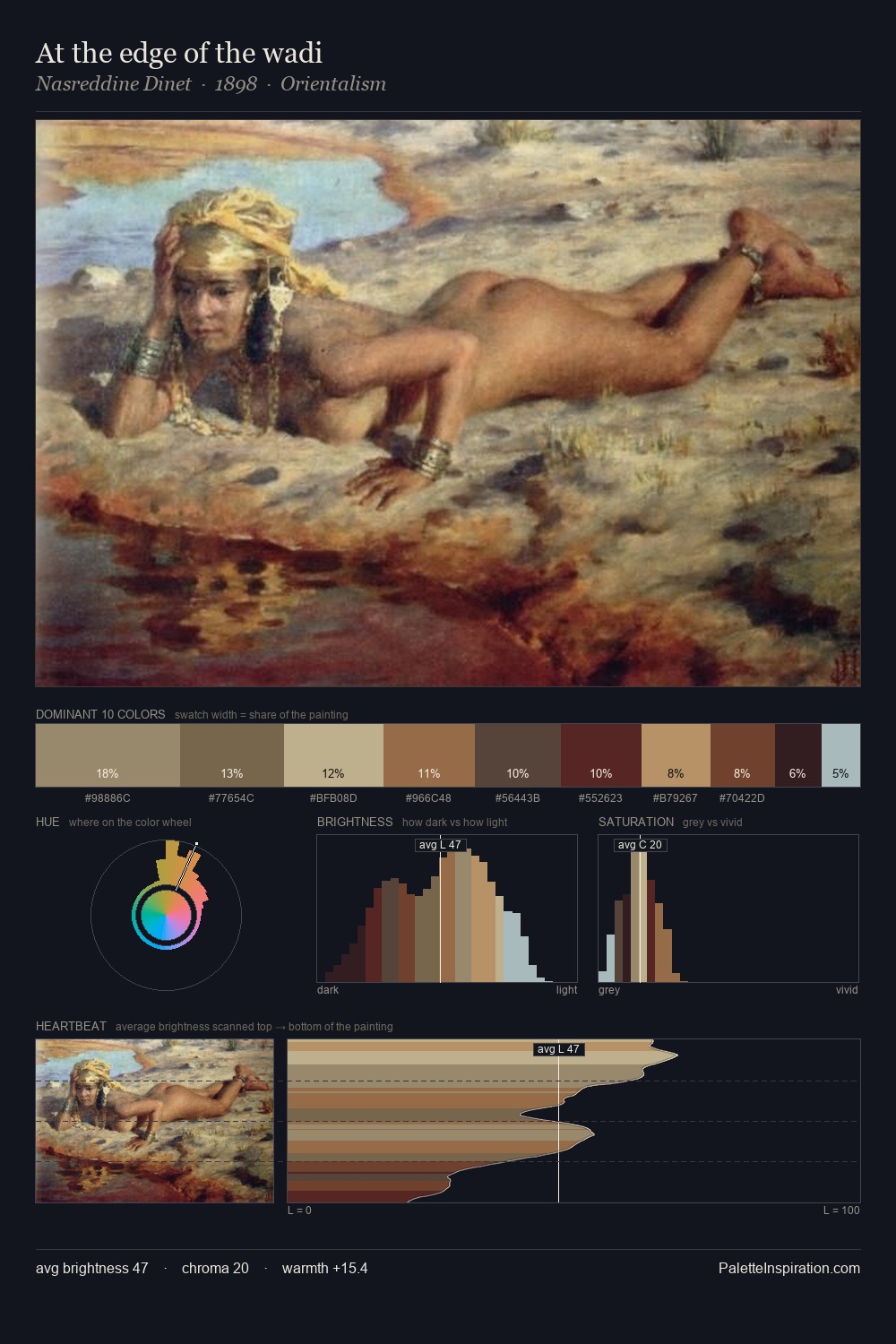Click the 'SATURATION' section heading
896x1344 pixels.
pyautogui.click(x=636, y=823)
